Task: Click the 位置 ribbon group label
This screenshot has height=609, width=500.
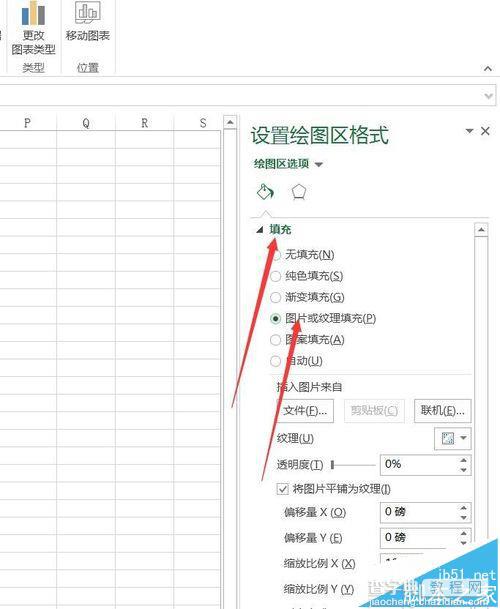Action: 87,68
